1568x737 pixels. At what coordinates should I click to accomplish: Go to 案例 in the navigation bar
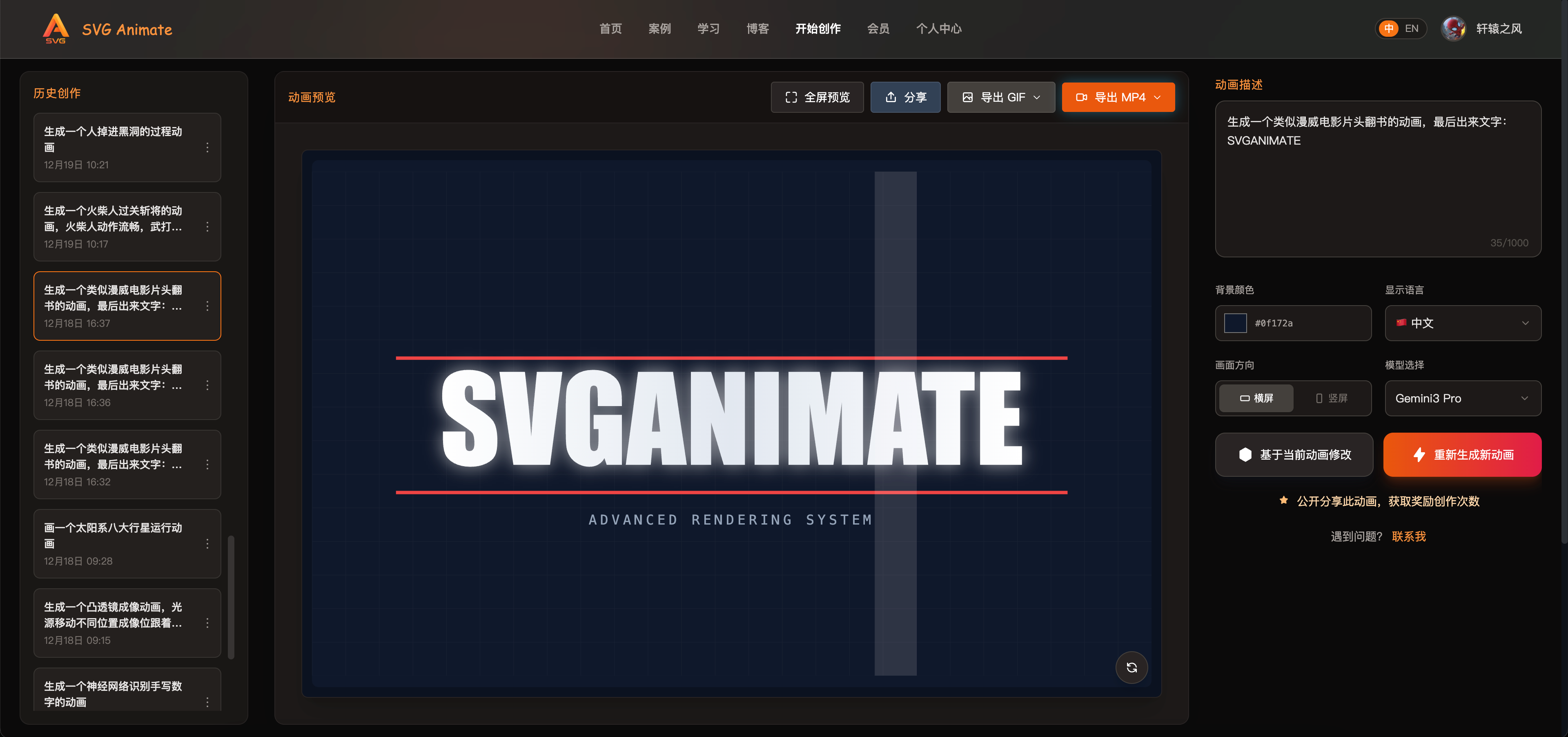(659, 29)
